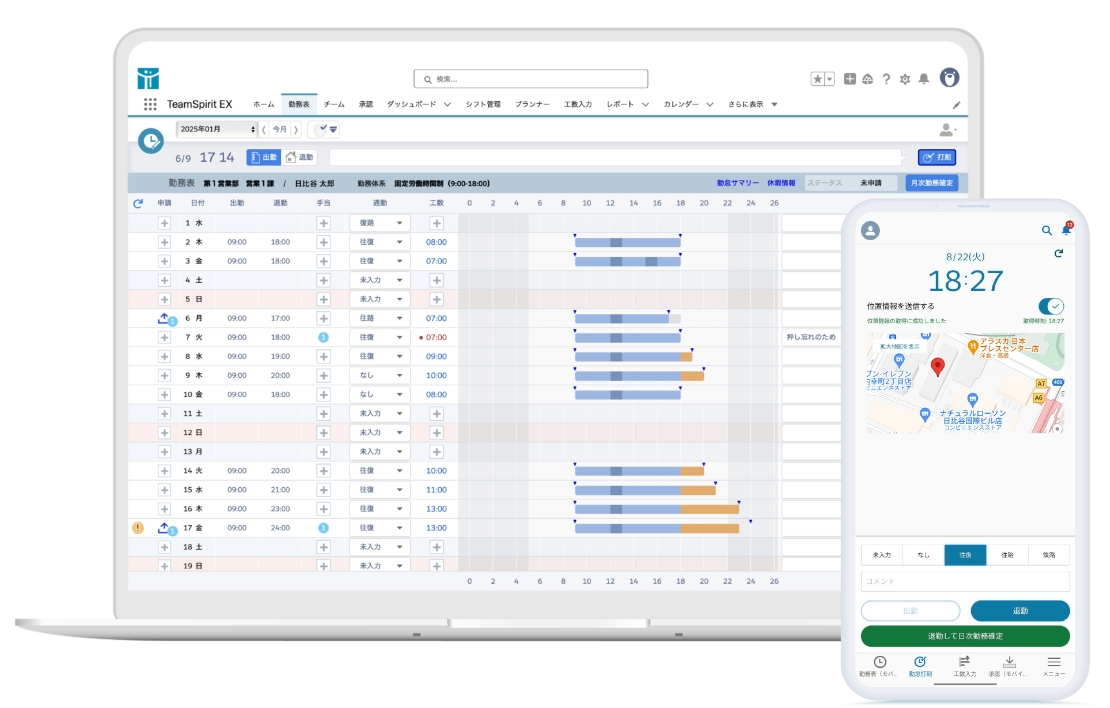Click the notification bell in the desktop header
The image size is (1110, 708).
pos(924,79)
